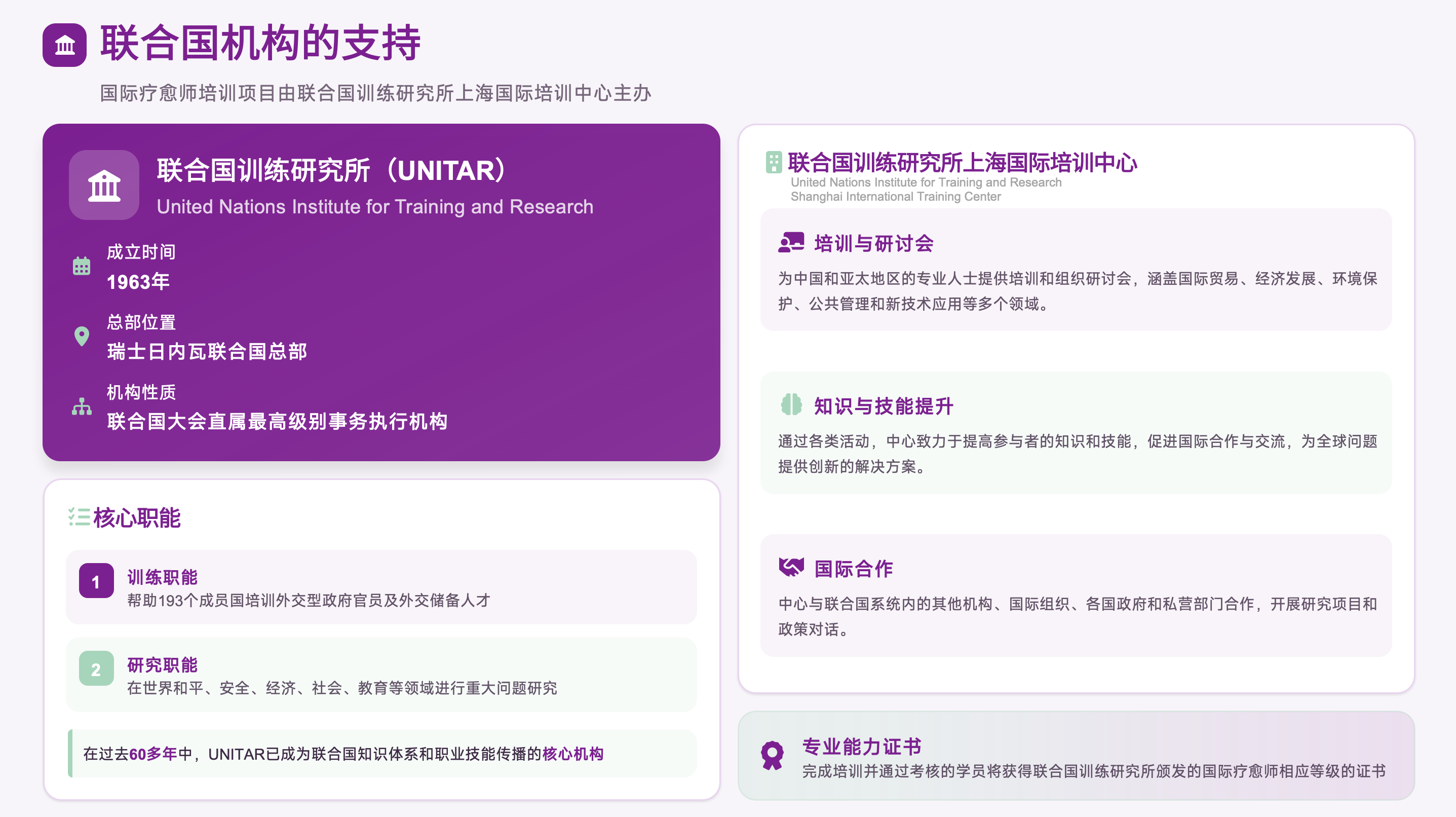Click the 训练职能 title
The height and width of the screenshot is (817, 1456).
click(x=162, y=577)
